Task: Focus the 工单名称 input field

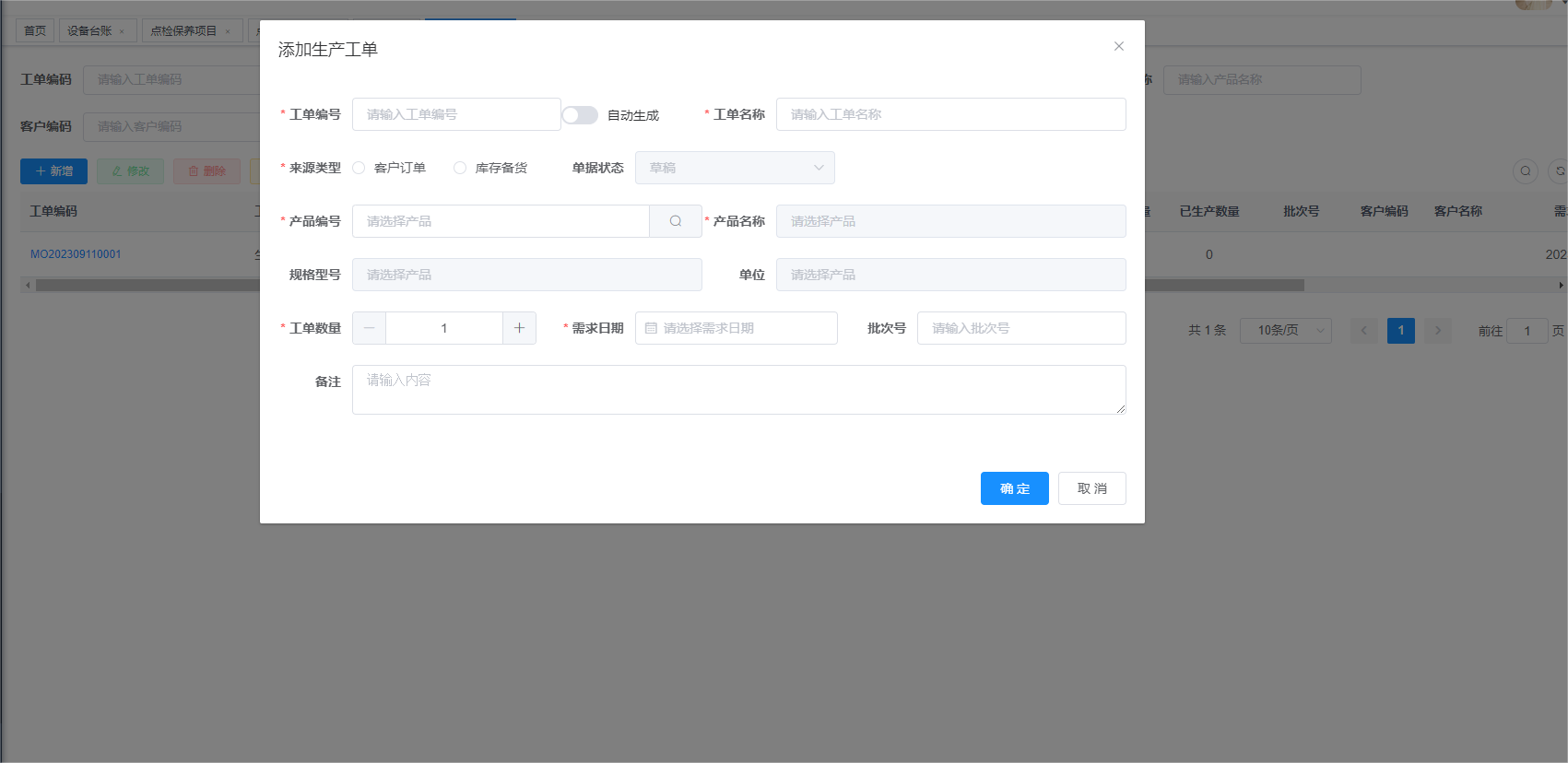Action: tap(950, 114)
